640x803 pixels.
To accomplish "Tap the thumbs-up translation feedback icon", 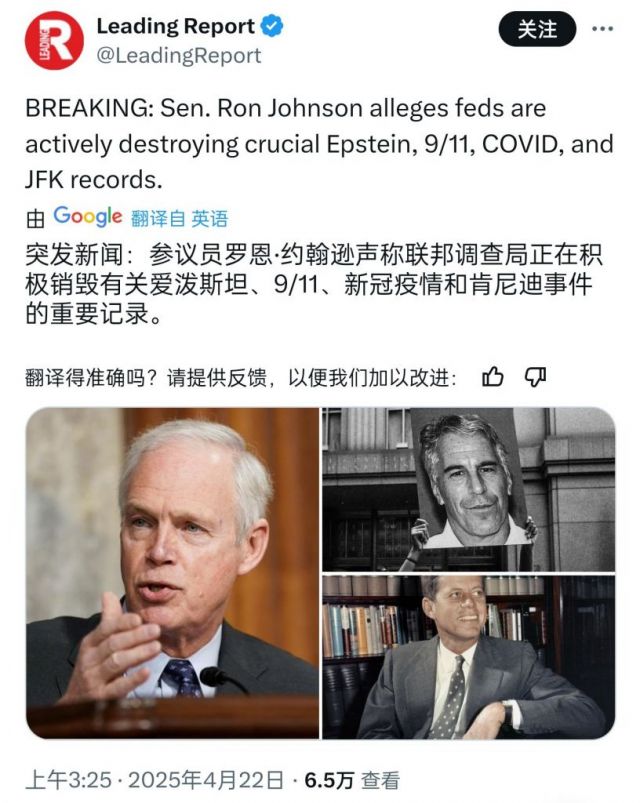I will click(493, 377).
